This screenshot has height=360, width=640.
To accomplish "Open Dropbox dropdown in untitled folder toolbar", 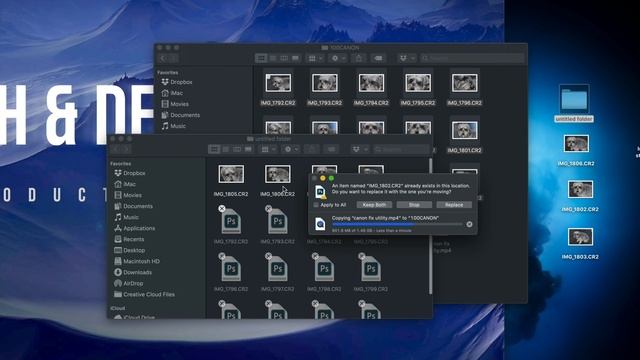I will [360, 149].
